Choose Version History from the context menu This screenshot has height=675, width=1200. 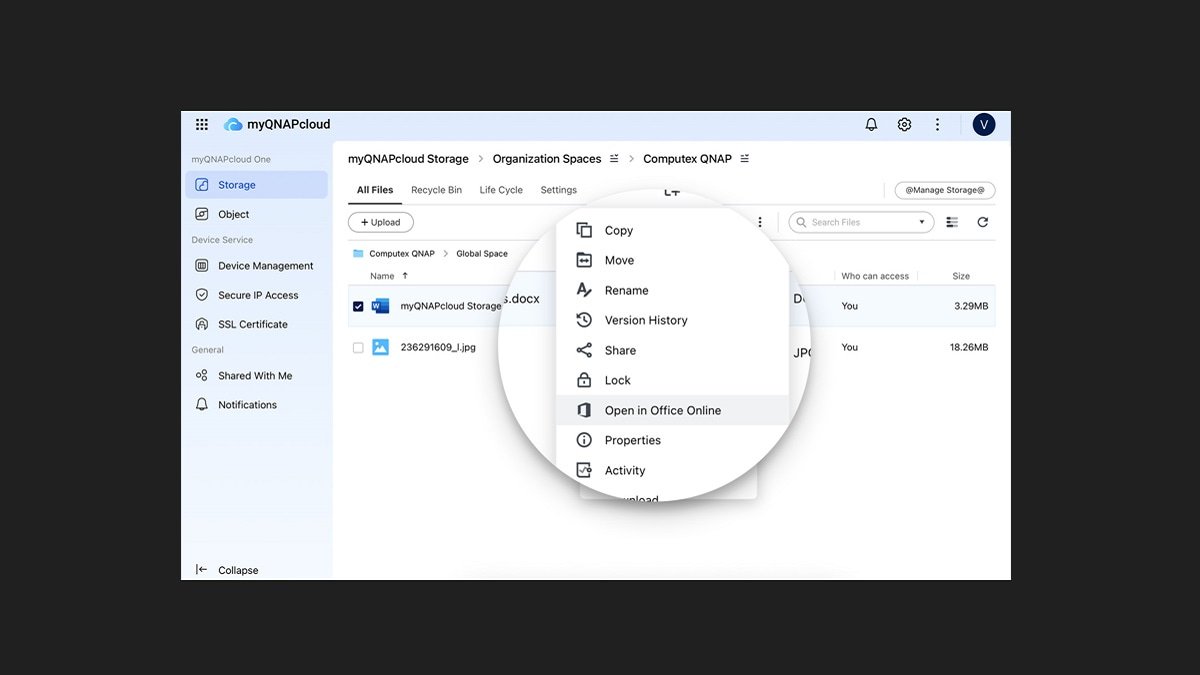672,320
